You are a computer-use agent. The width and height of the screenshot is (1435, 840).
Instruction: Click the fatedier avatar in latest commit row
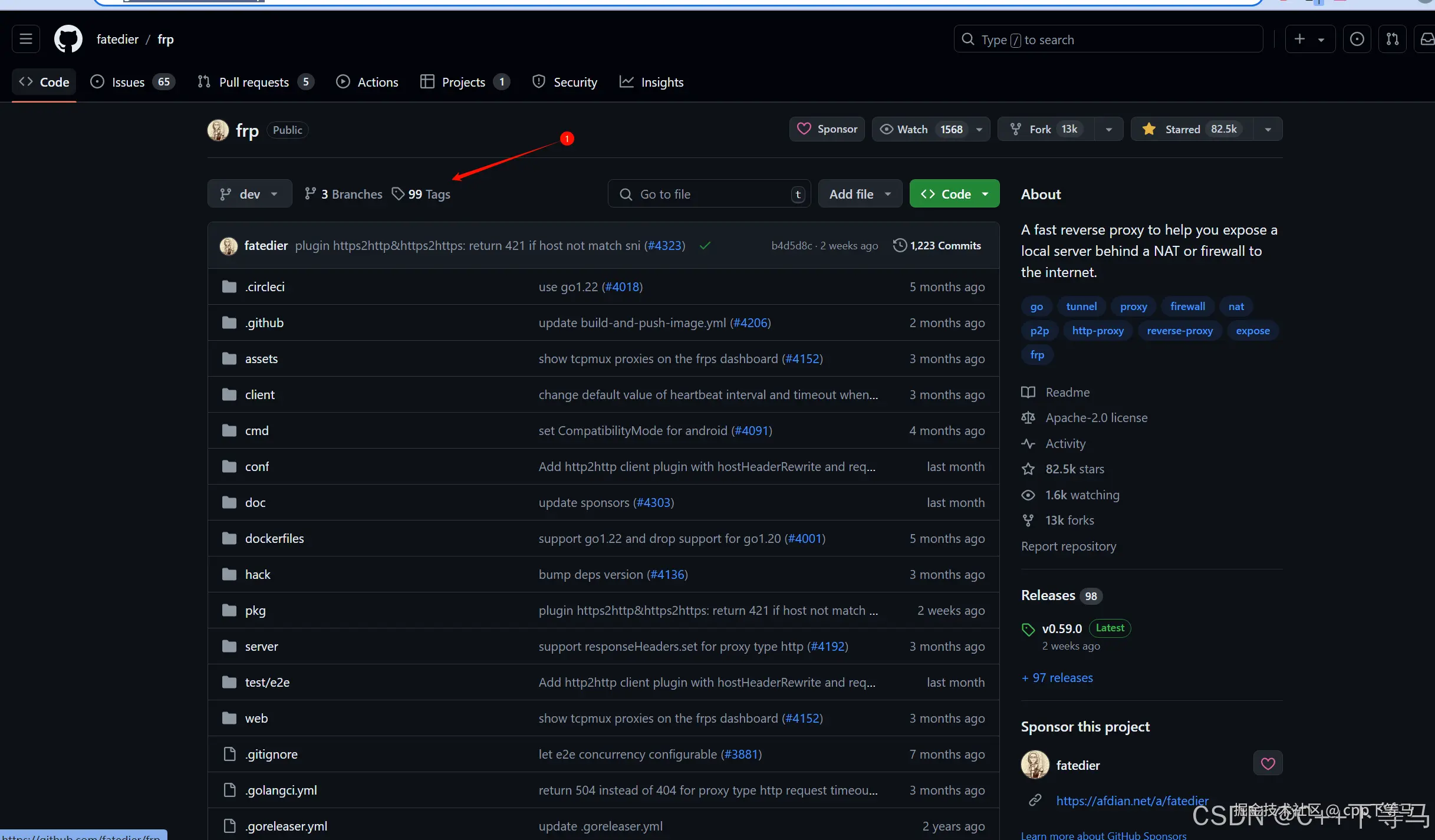pyautogui.click(x=229, y=245)
